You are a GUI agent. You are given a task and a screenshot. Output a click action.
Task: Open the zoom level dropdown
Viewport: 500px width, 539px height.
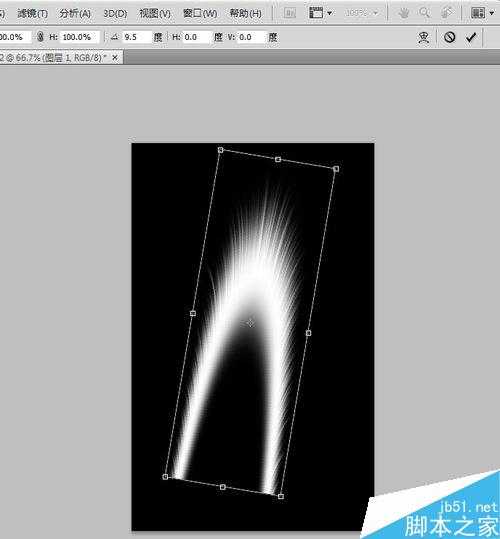click(x=361, y=13)
